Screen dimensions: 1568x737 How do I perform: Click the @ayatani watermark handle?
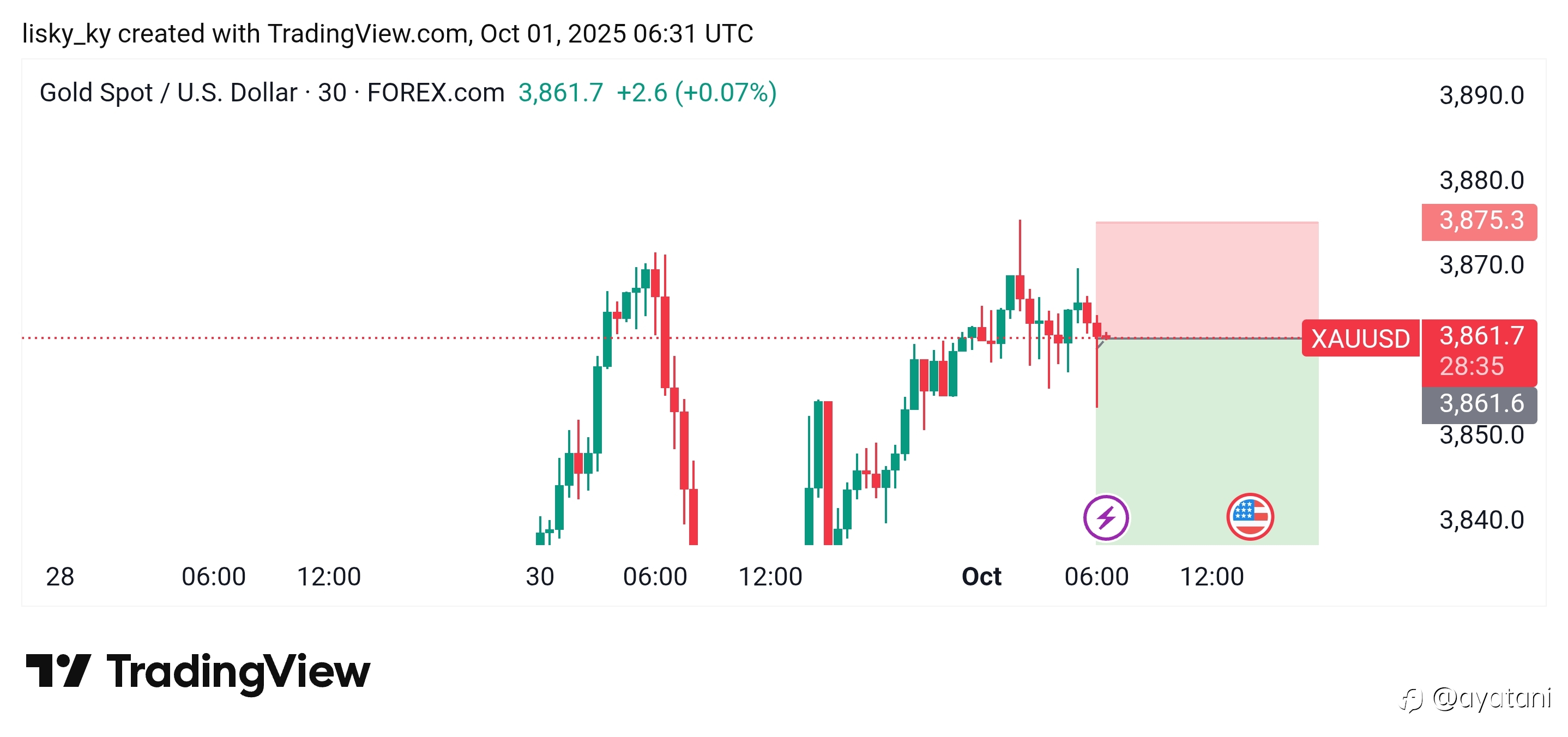1490,699
